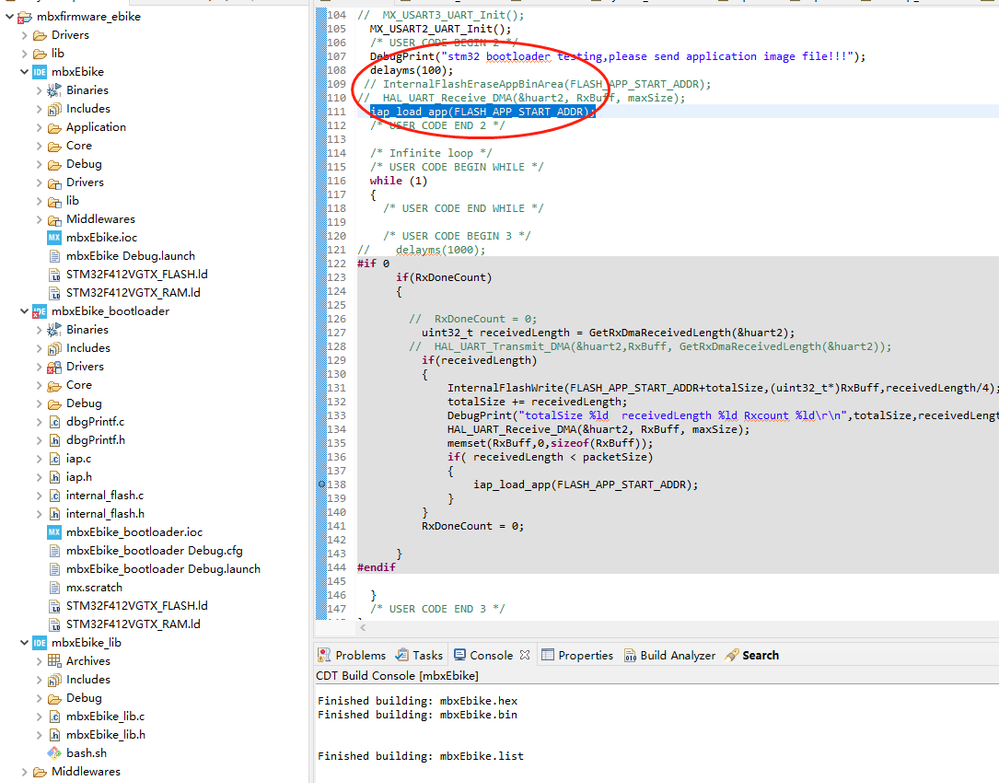Click the Includes icon under mbxEbike_bootloader
The height and width of the screenshot is (783, 999).
(x=54, y=348)
